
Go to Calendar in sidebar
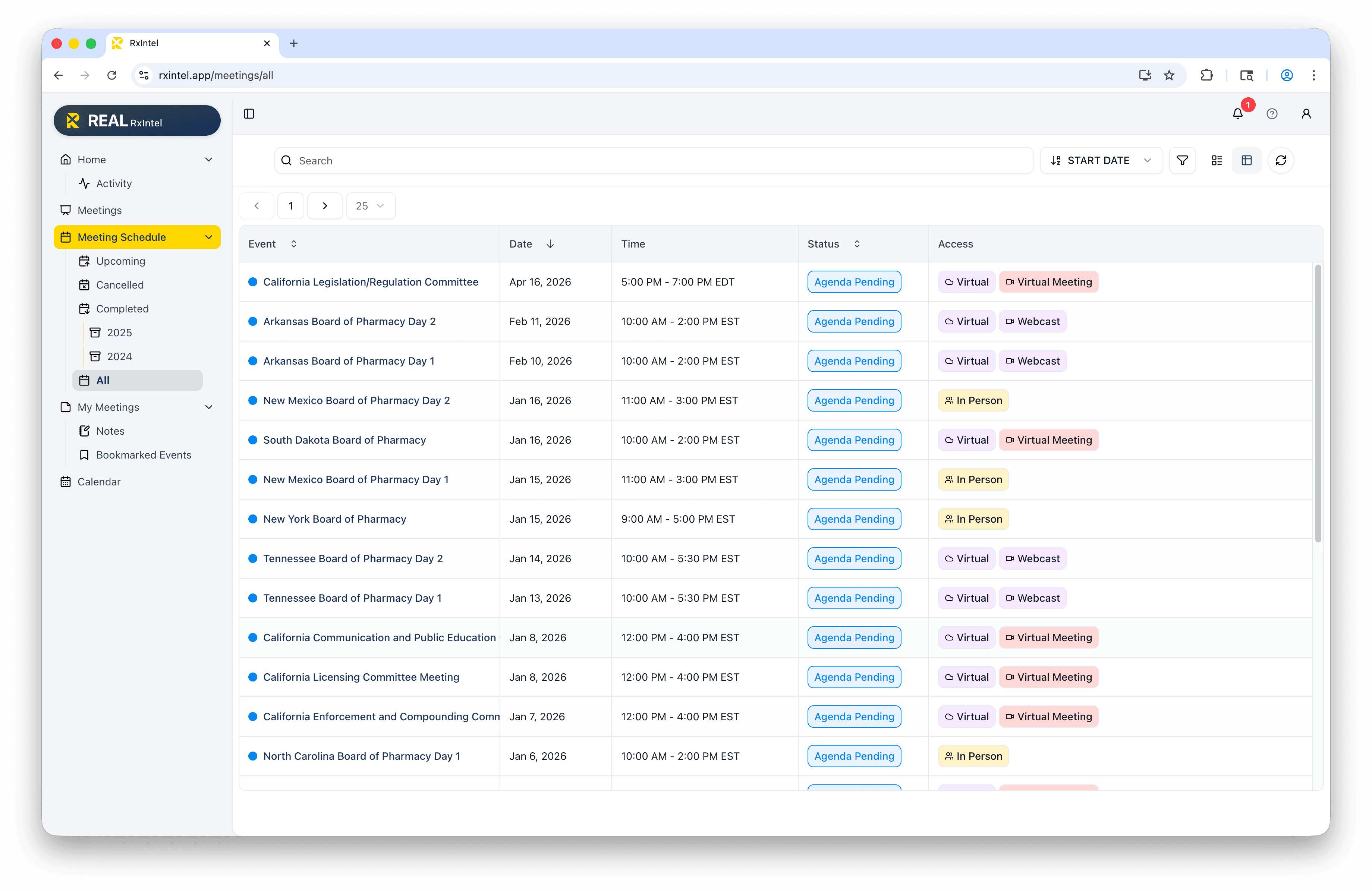click(98, 482)
